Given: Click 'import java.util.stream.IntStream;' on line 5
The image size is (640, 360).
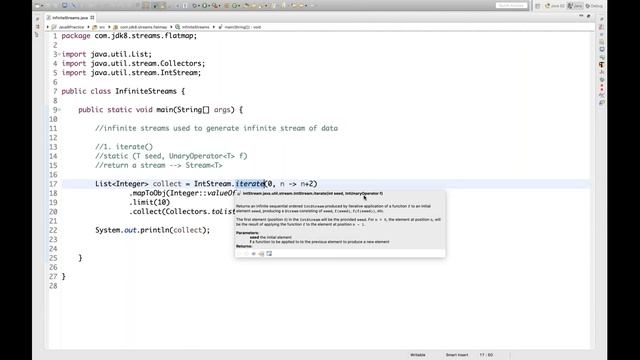Looking at the screenshot, I should coord(131,73).
